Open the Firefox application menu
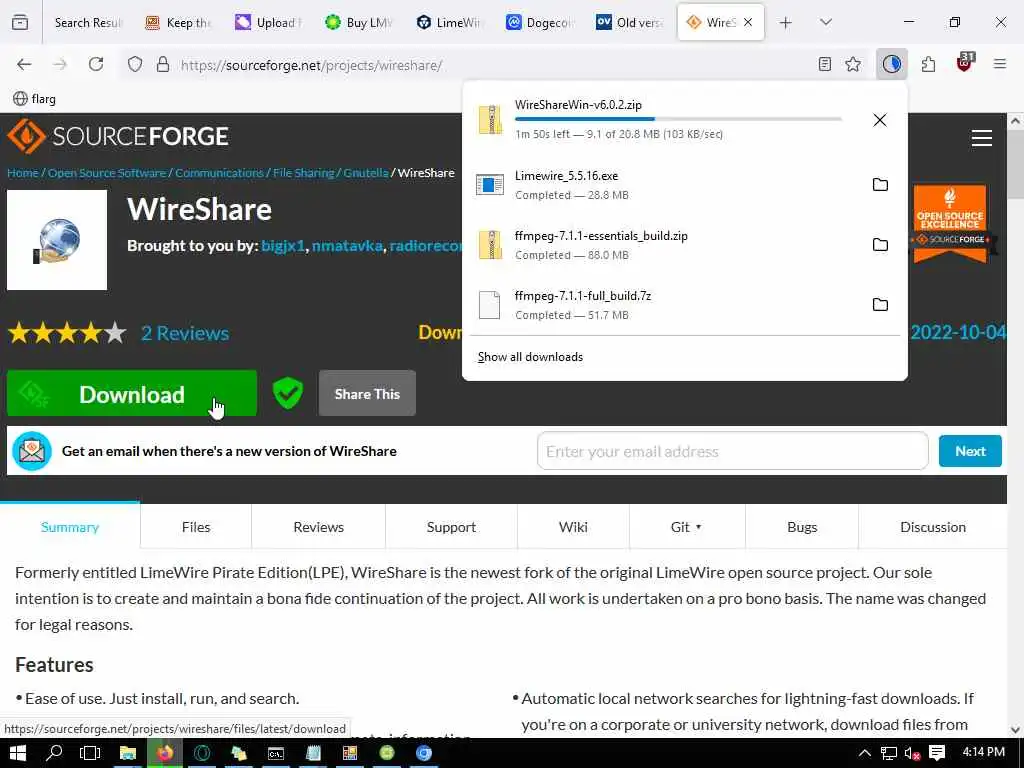 999,64
